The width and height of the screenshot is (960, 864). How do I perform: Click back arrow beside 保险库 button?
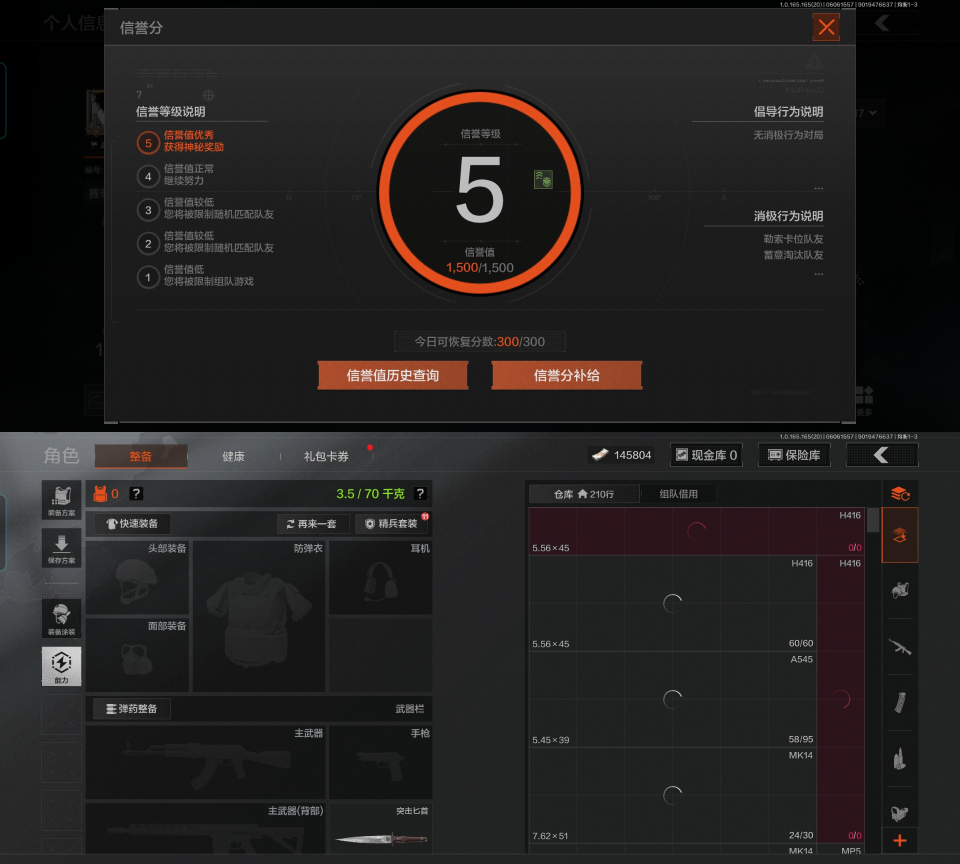coord(882,455)
